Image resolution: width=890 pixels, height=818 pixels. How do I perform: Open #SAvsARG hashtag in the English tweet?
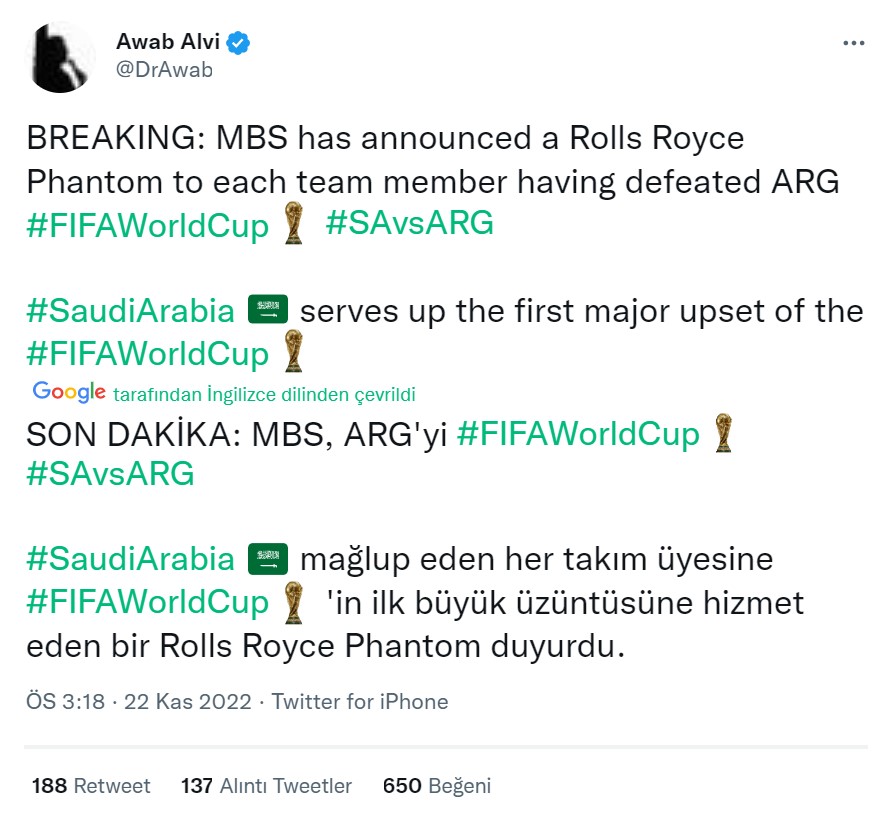pos(410,223)
